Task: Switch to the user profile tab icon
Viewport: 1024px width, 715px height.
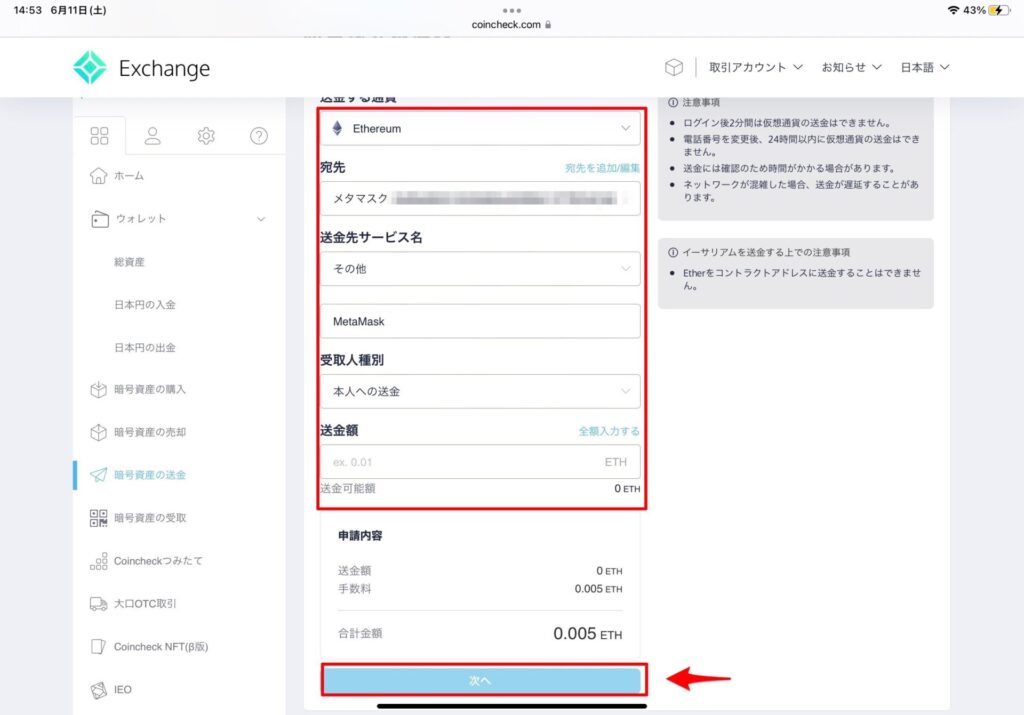Action: [153, 136]
